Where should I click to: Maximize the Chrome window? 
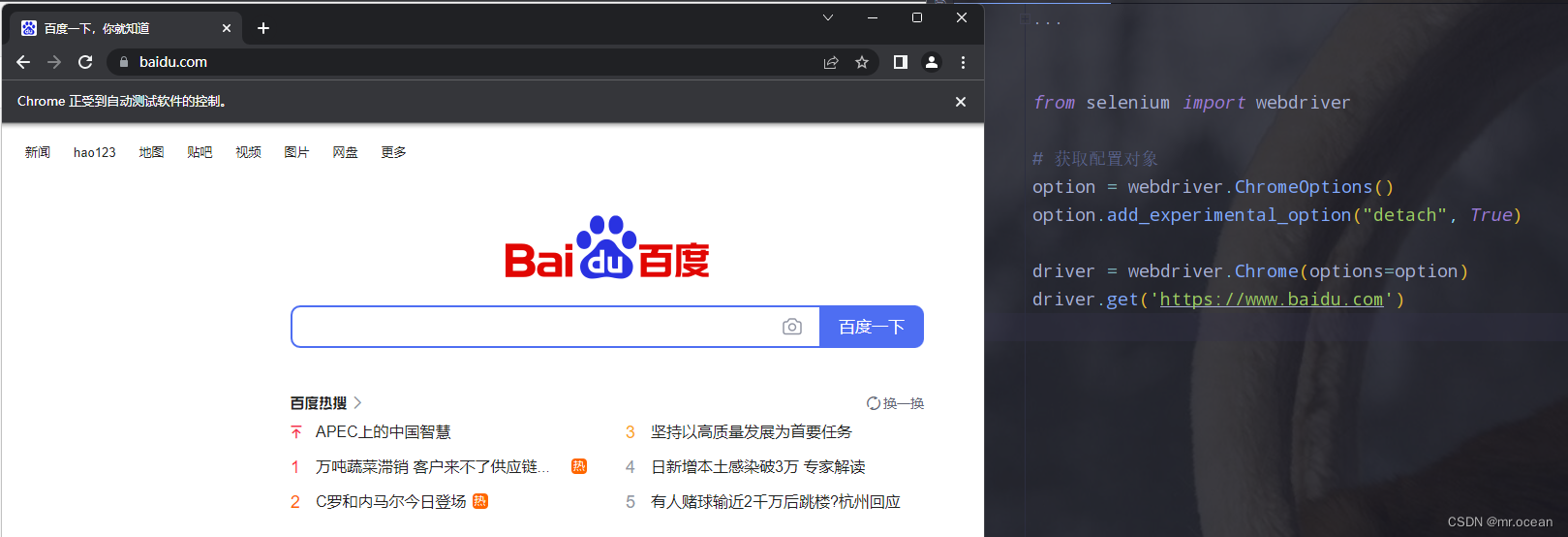pos(917,17)
